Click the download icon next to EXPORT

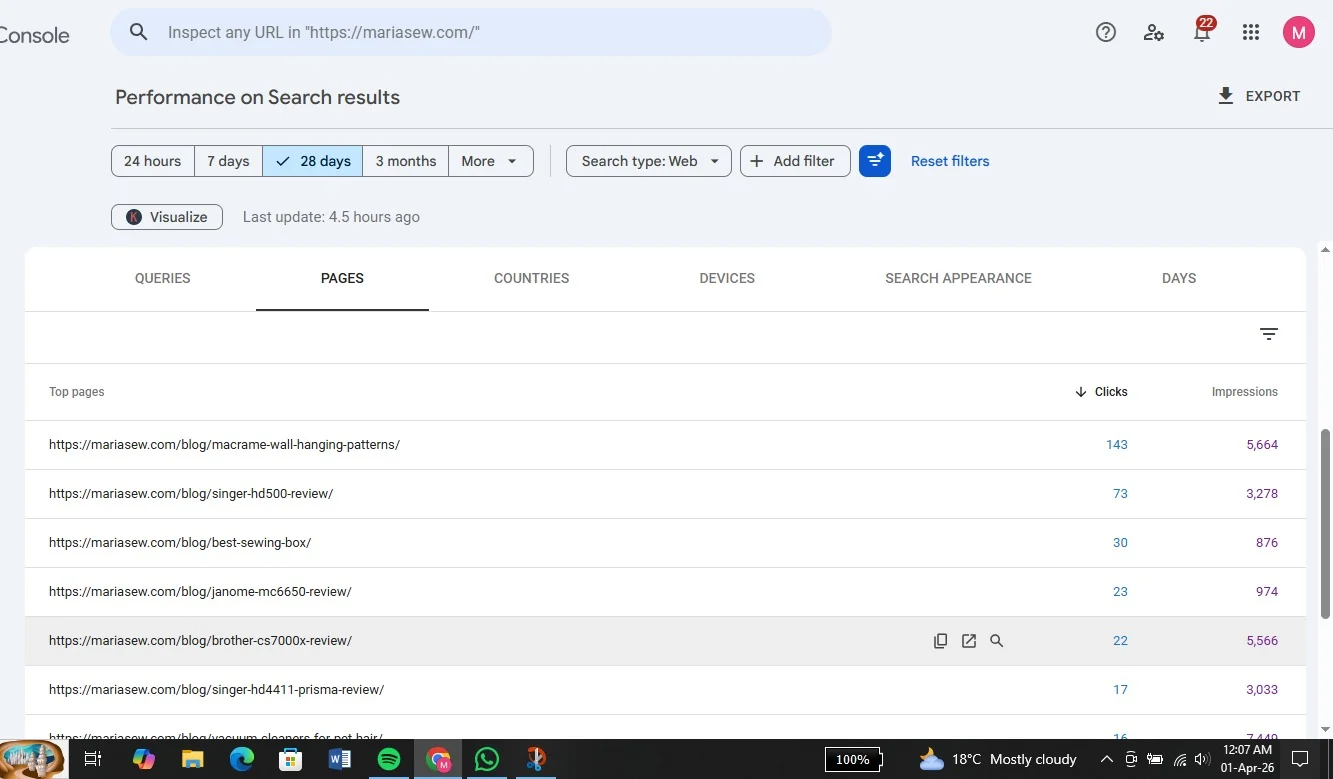1226,96
